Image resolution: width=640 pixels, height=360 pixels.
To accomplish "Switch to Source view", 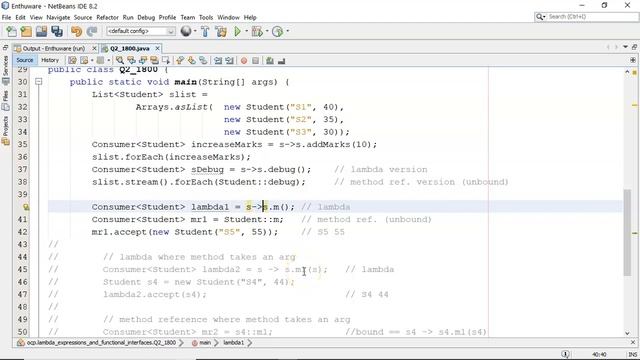I will click(x=24, y=60).
